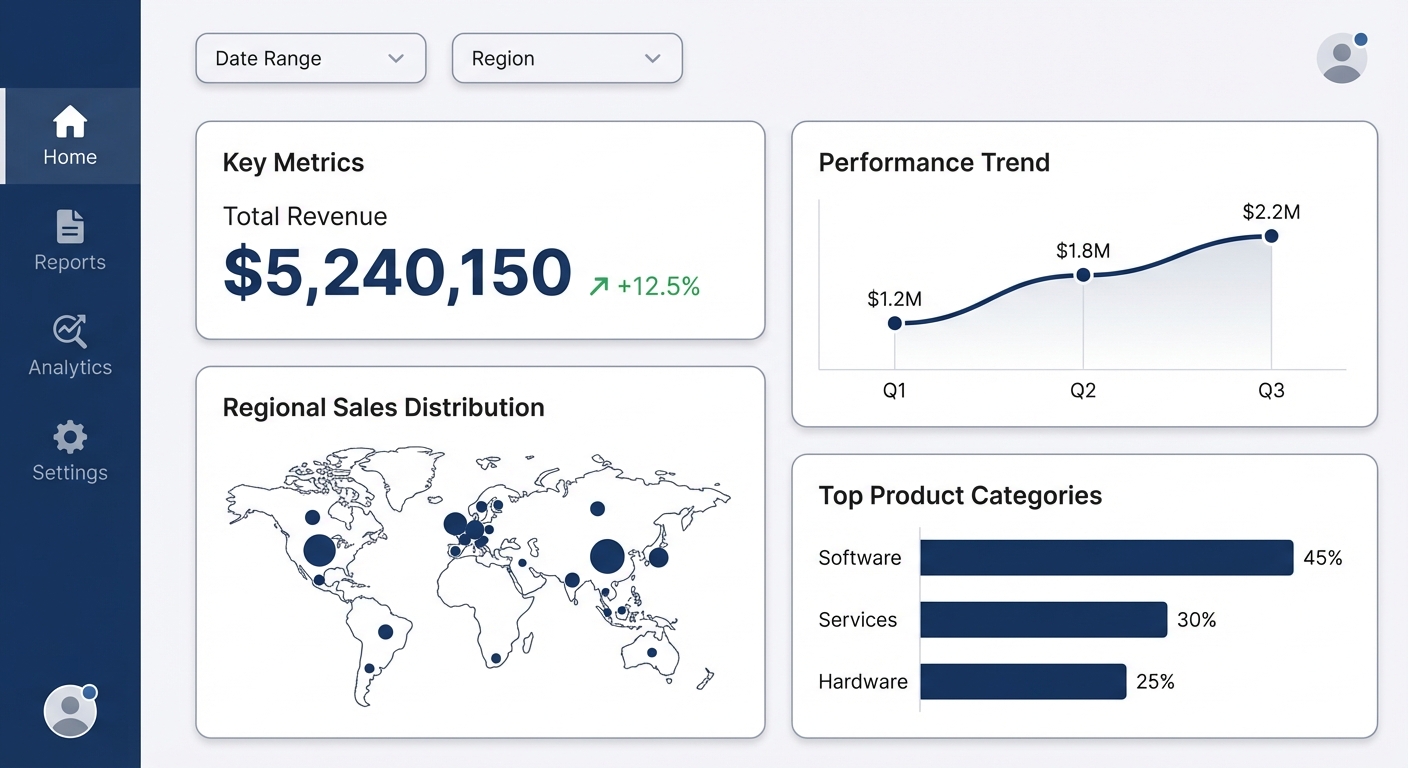The height and width of the screenshot is (768, 1408).
Task: Toggle the online status dot on the top avatar
Action: (1361, 40)
